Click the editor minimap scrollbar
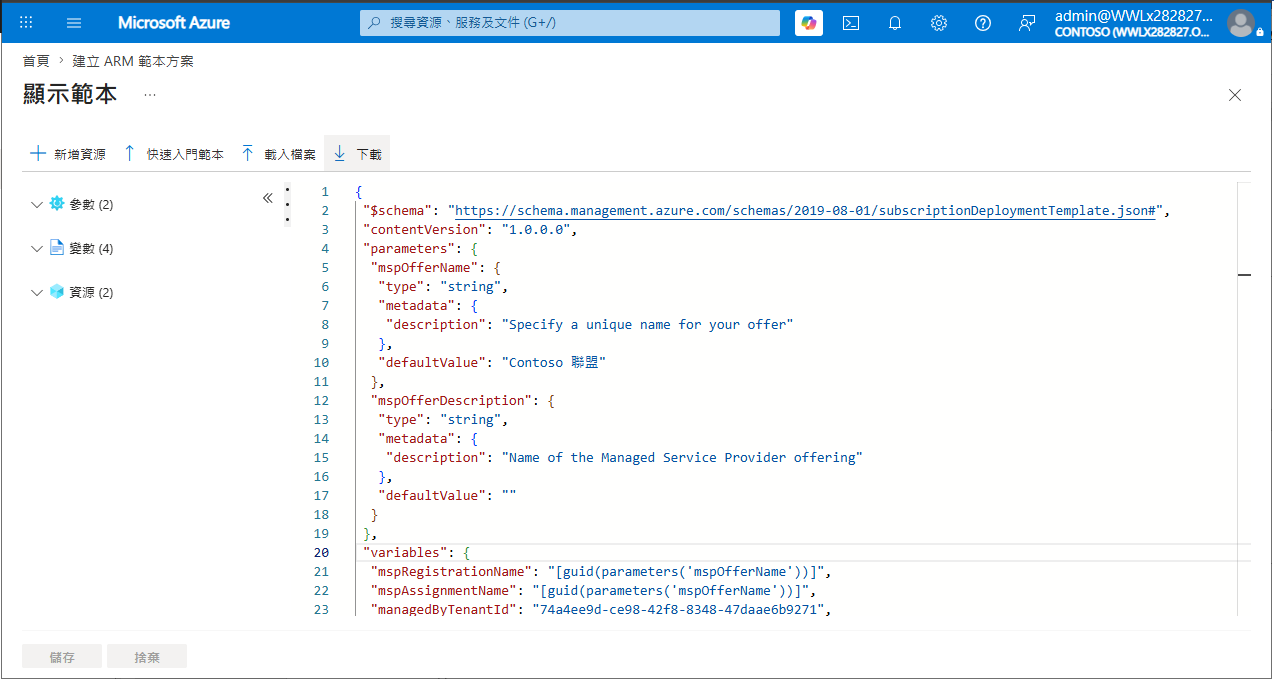The width and height of the screenshot is (1274, 682). tap(1244, 398)
